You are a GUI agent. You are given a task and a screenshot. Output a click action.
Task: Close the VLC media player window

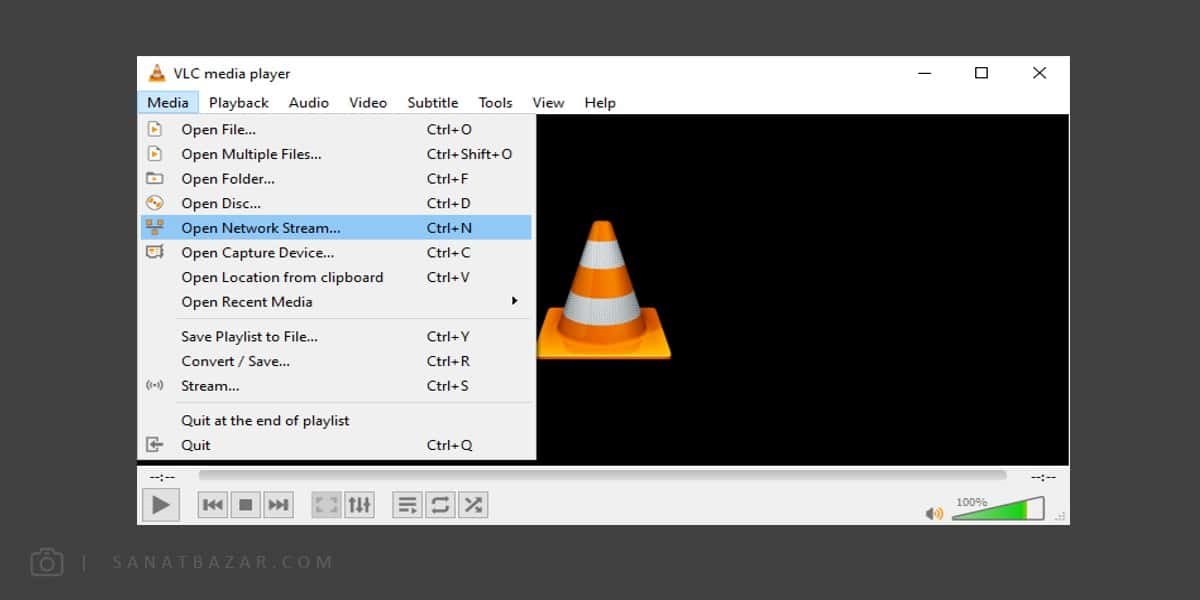[1040, 73]
